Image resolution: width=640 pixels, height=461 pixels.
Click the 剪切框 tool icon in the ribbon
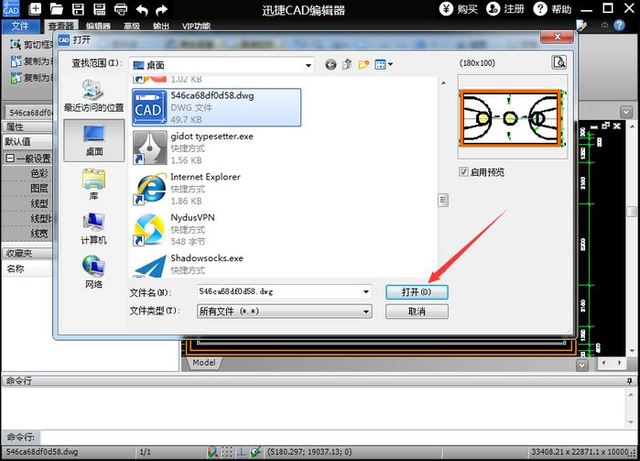[x=16, y=44]
